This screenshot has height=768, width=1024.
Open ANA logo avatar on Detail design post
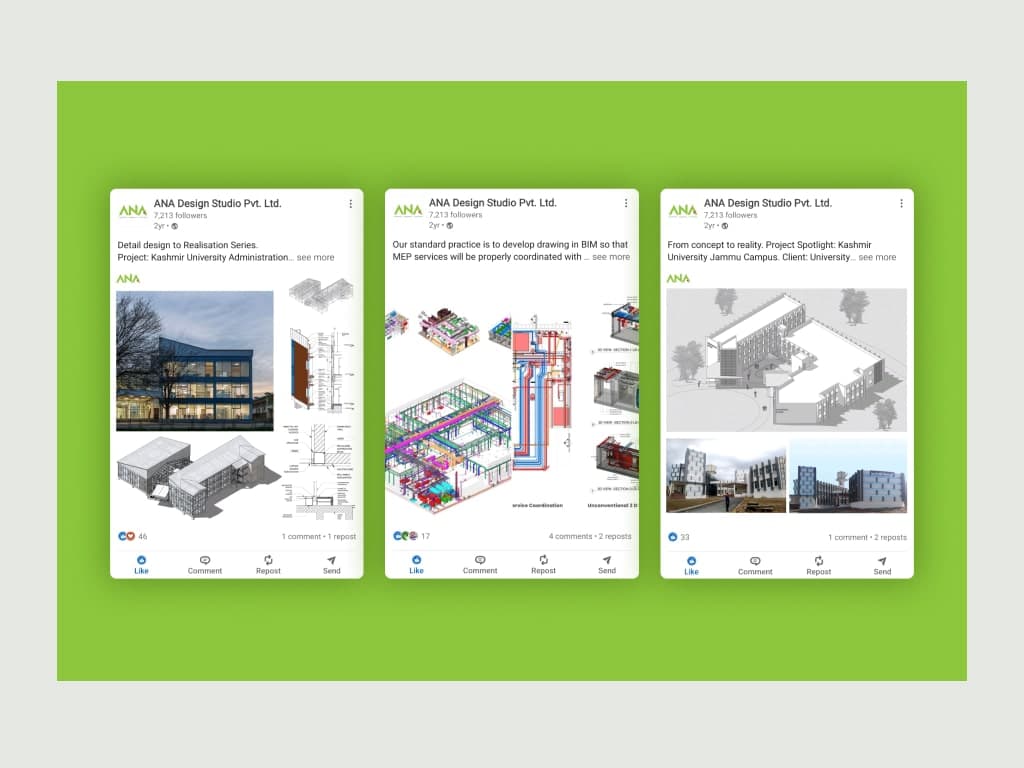pyautogui.click(x=133, y=211)
